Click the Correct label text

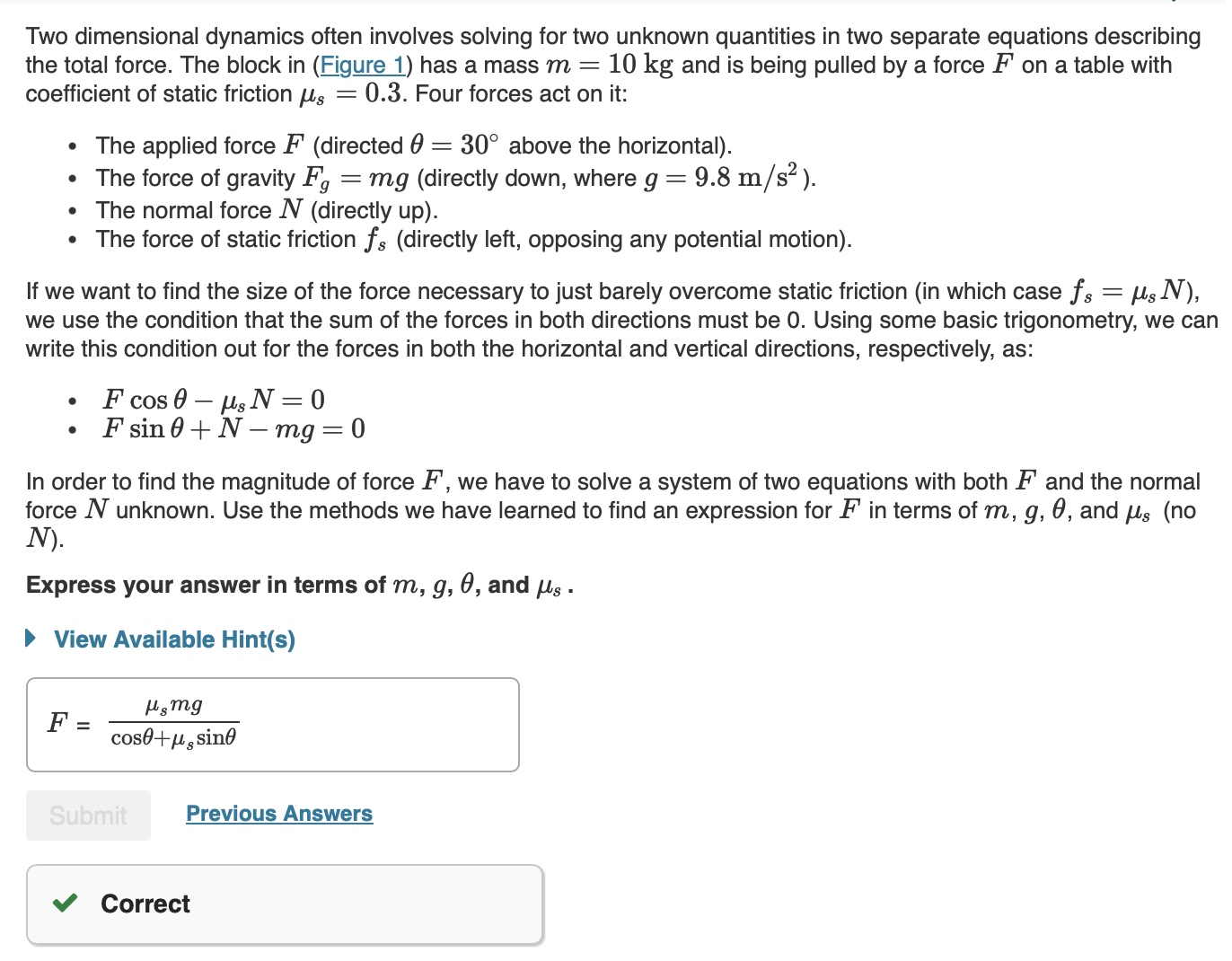(145, 904)
